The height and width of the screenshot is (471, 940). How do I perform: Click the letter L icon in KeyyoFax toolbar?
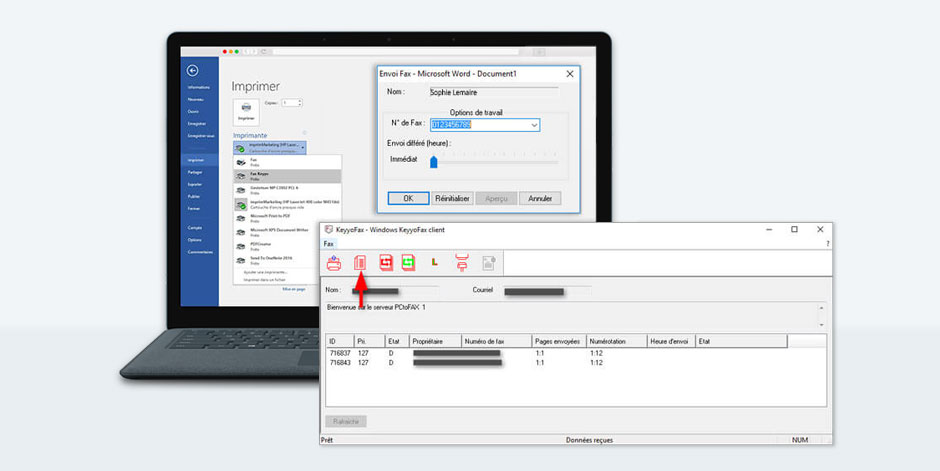pyautogui.click(x=435, y=262)
